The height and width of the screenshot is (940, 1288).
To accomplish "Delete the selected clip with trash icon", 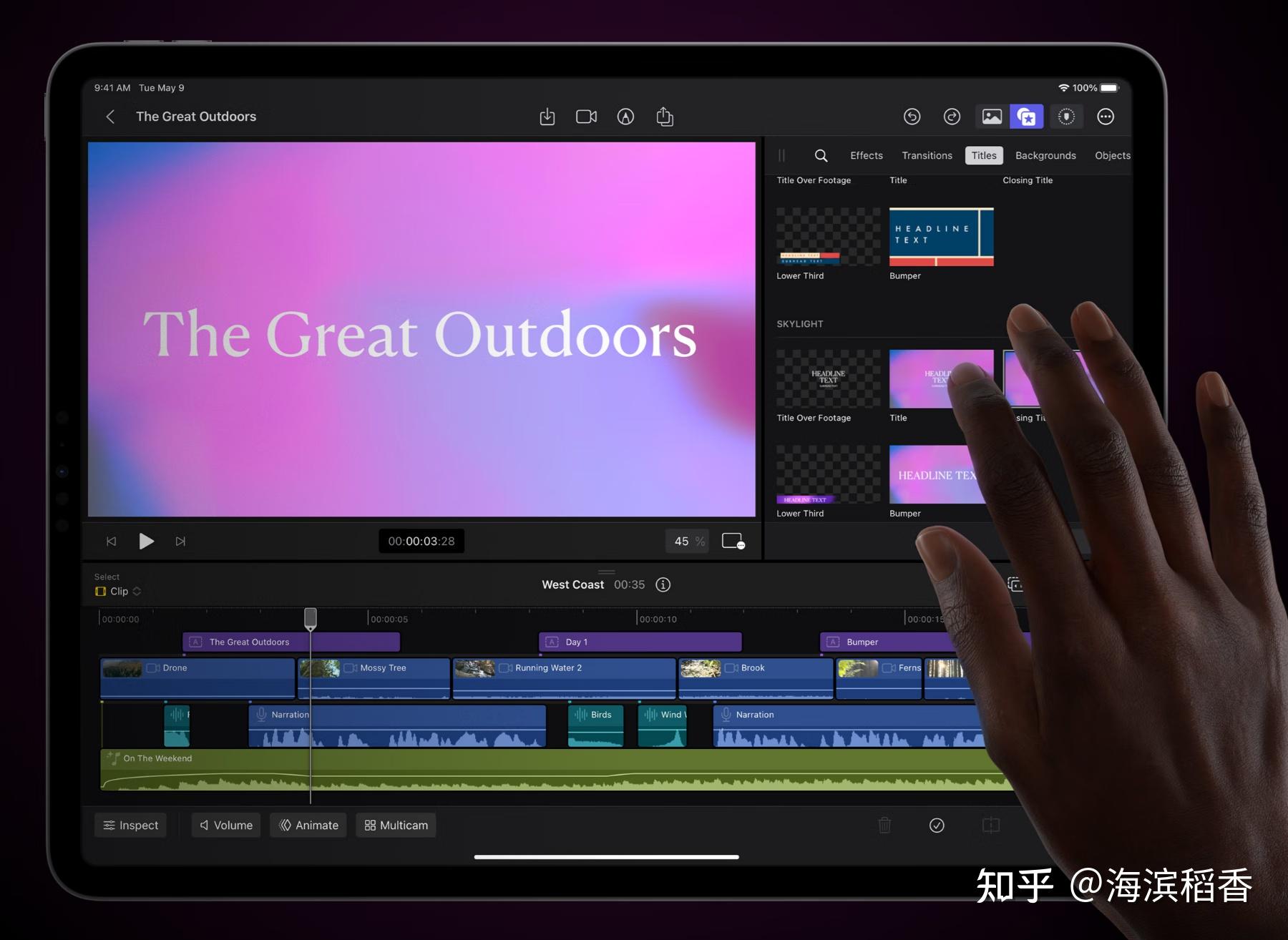I will tap(884, 826).
